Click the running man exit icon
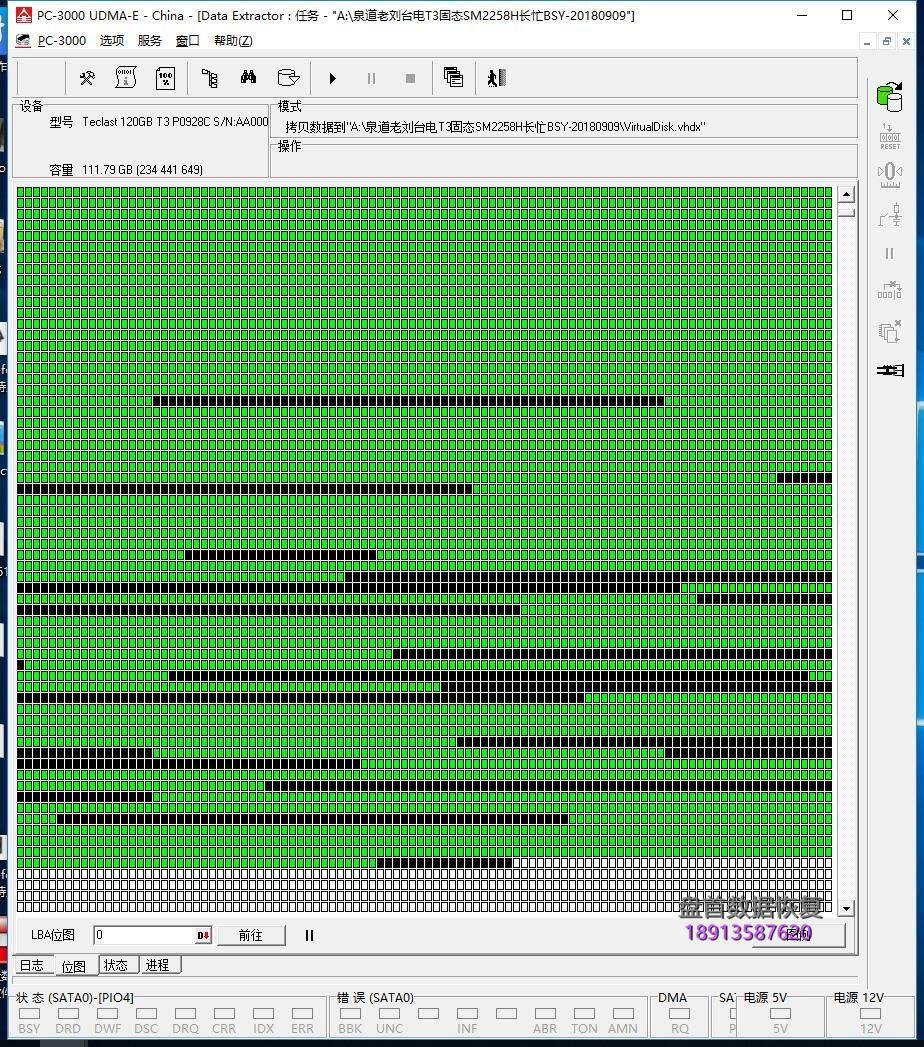This screenshot has width=924, height=1047. point(496,78)
